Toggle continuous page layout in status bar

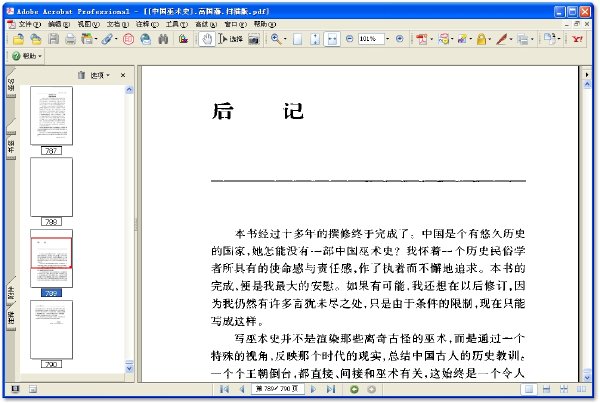pos(546,389)
